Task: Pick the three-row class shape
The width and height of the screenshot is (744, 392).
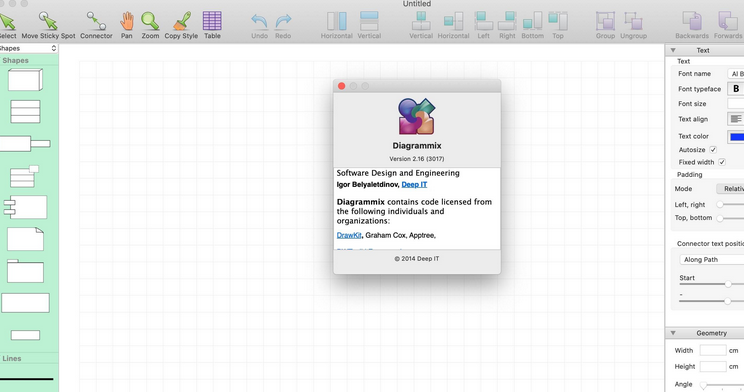Action: tap(25, 112)
